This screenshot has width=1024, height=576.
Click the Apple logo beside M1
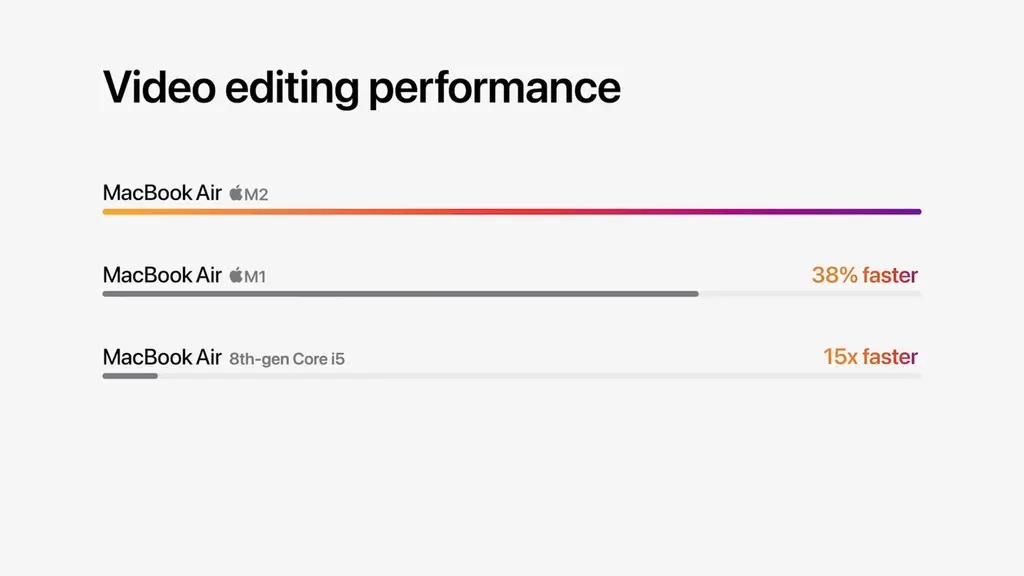236,275
